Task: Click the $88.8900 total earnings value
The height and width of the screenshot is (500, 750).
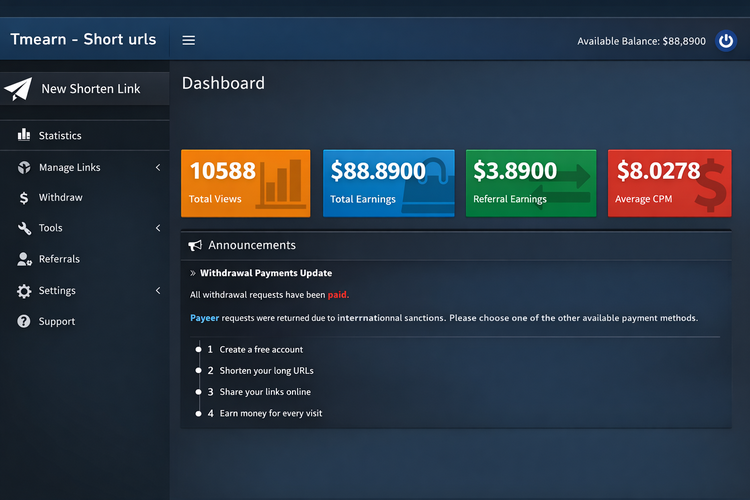Action: tap(378, 171)
